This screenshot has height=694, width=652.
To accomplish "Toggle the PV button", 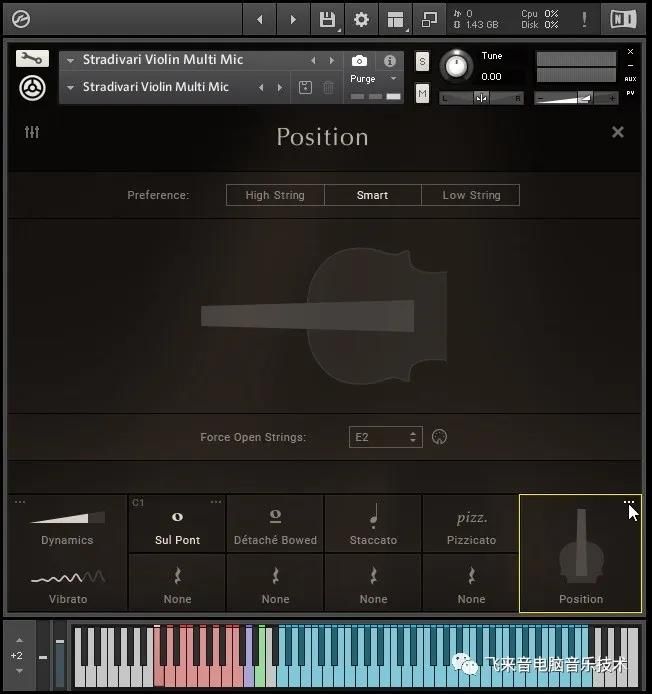I will [x=630, y=93].
